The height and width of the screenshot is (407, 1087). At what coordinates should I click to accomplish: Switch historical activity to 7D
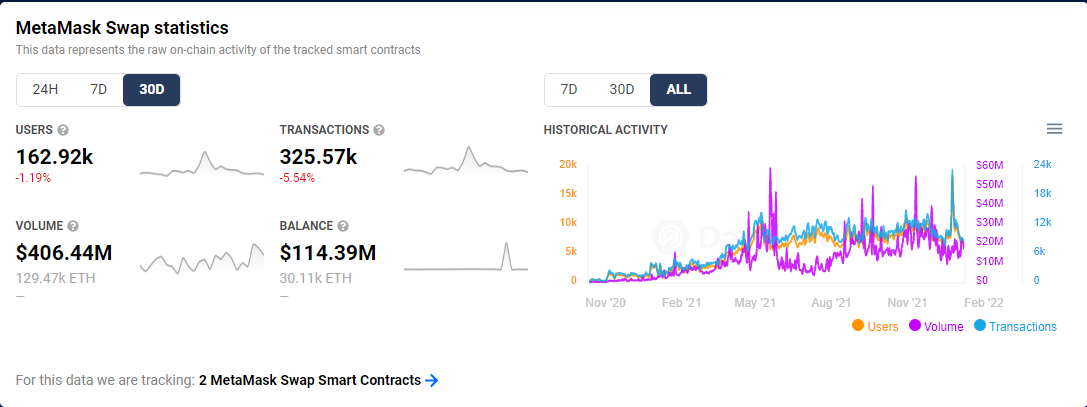[569, 89]
